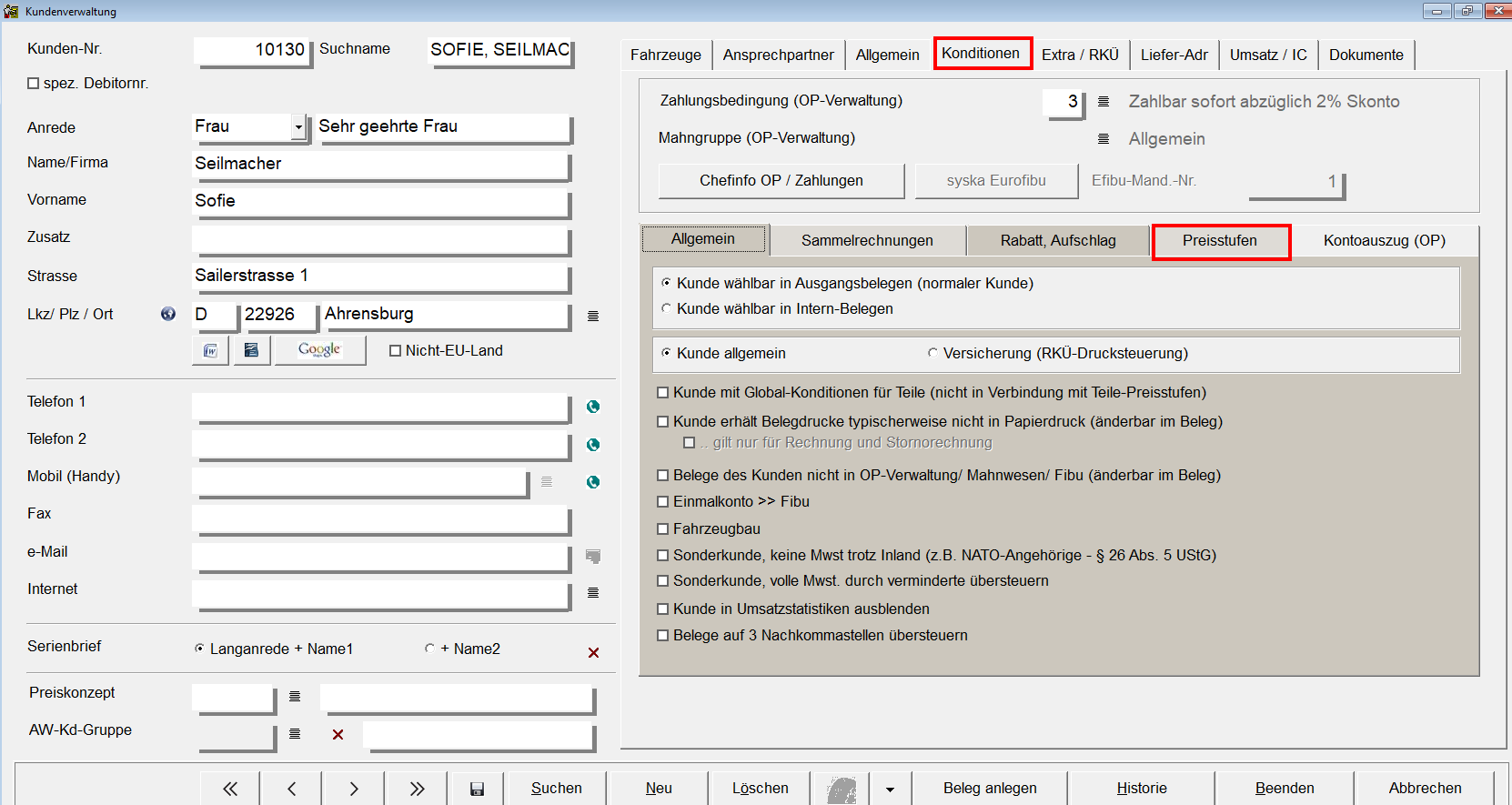Open Google Maps button for the address

coord(320,350)
